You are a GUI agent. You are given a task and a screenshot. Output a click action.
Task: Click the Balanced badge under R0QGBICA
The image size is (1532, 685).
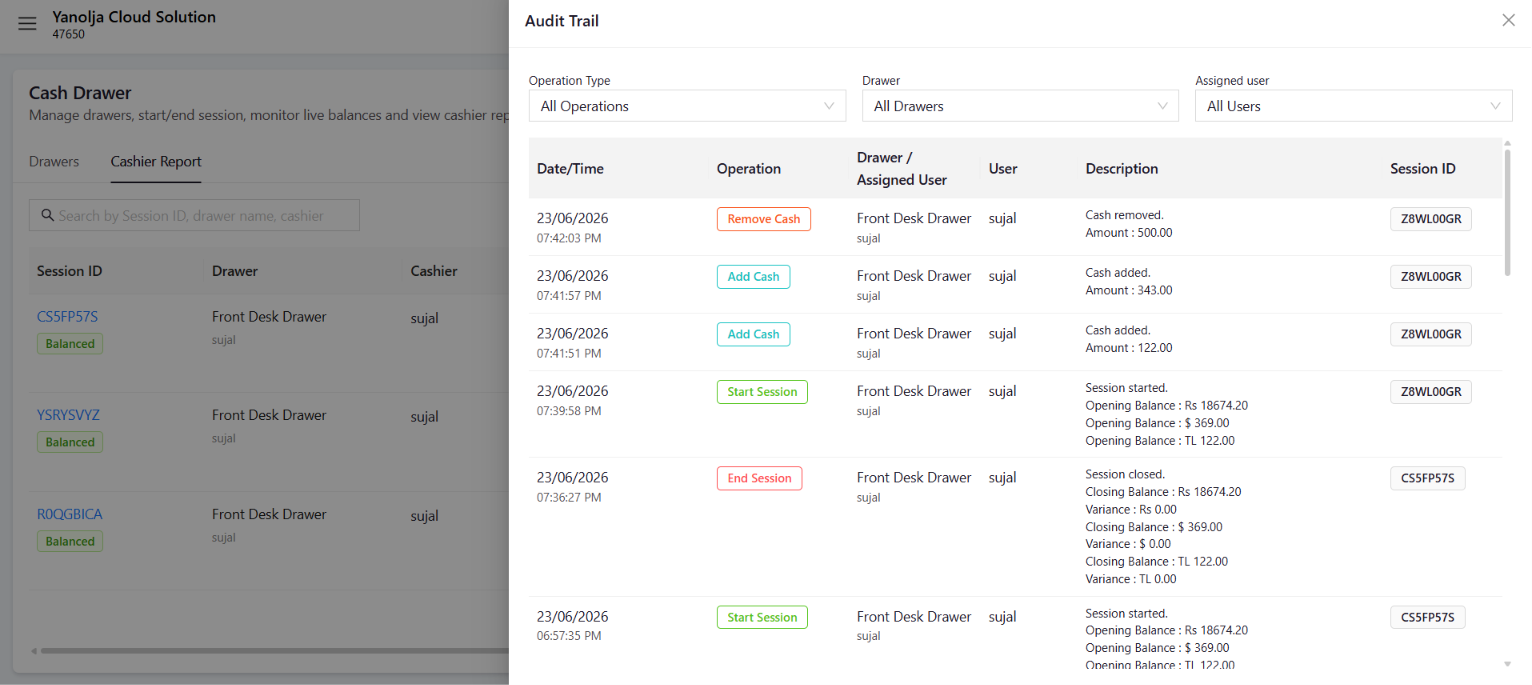(x=70, y=541)
